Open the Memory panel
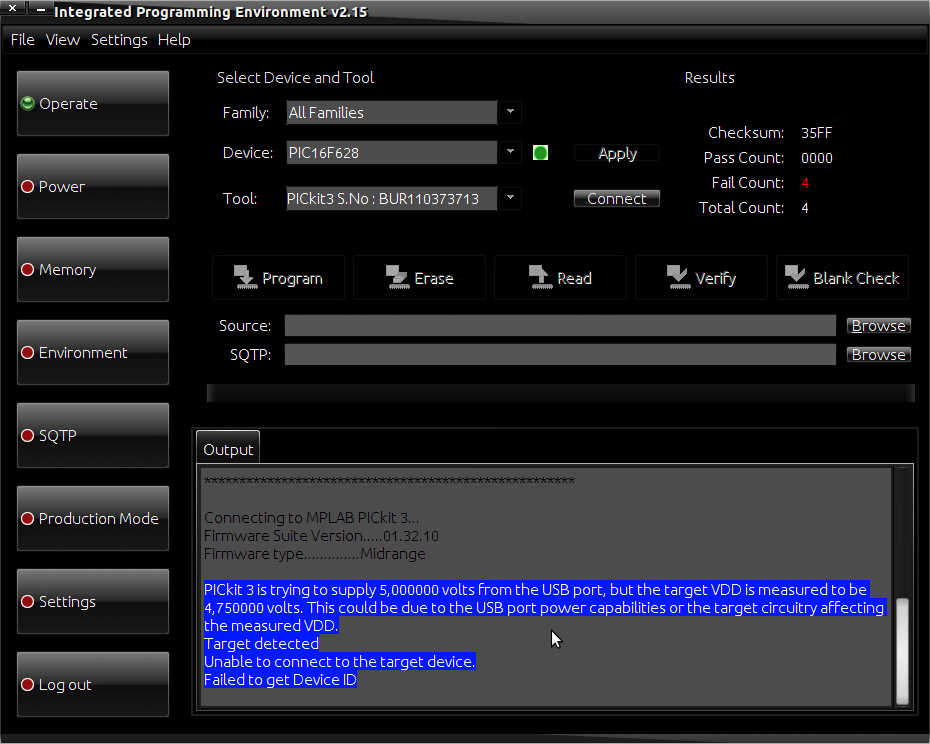Image resolution: width=930 pixels, height=744 pixels. pyautogui.click(x=93, y=269)
